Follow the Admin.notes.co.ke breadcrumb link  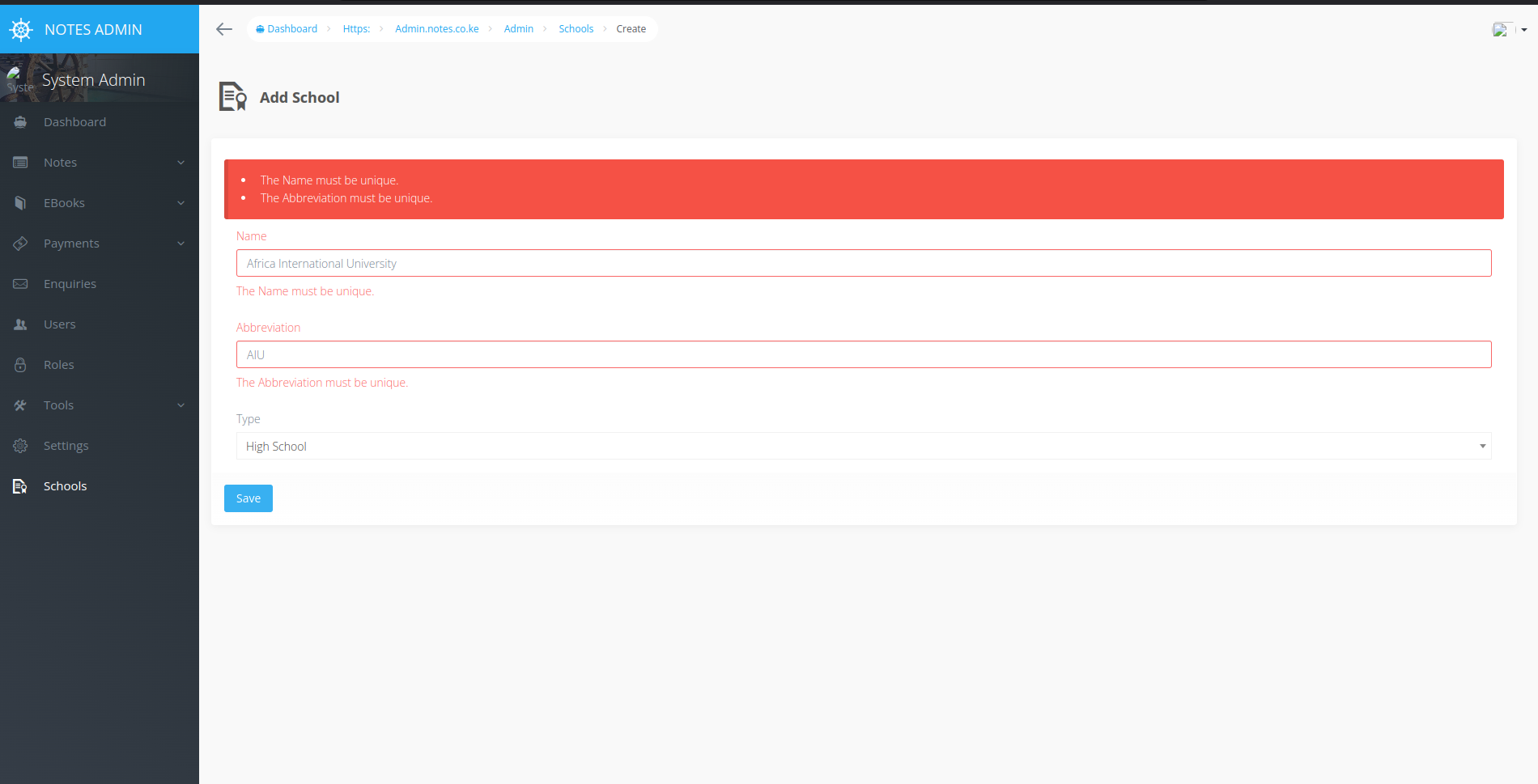(436, 28)
